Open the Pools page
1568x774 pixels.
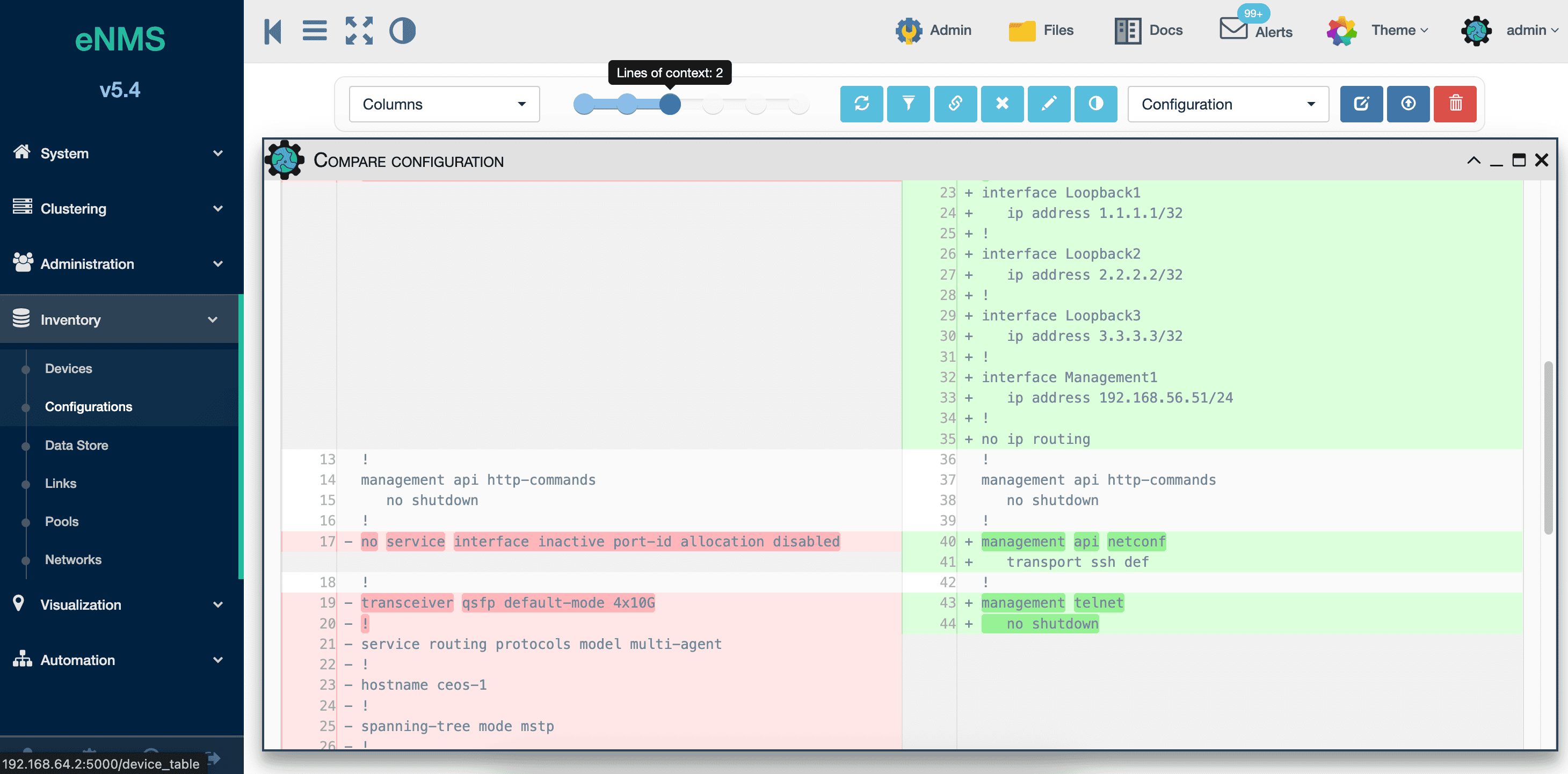61,522
